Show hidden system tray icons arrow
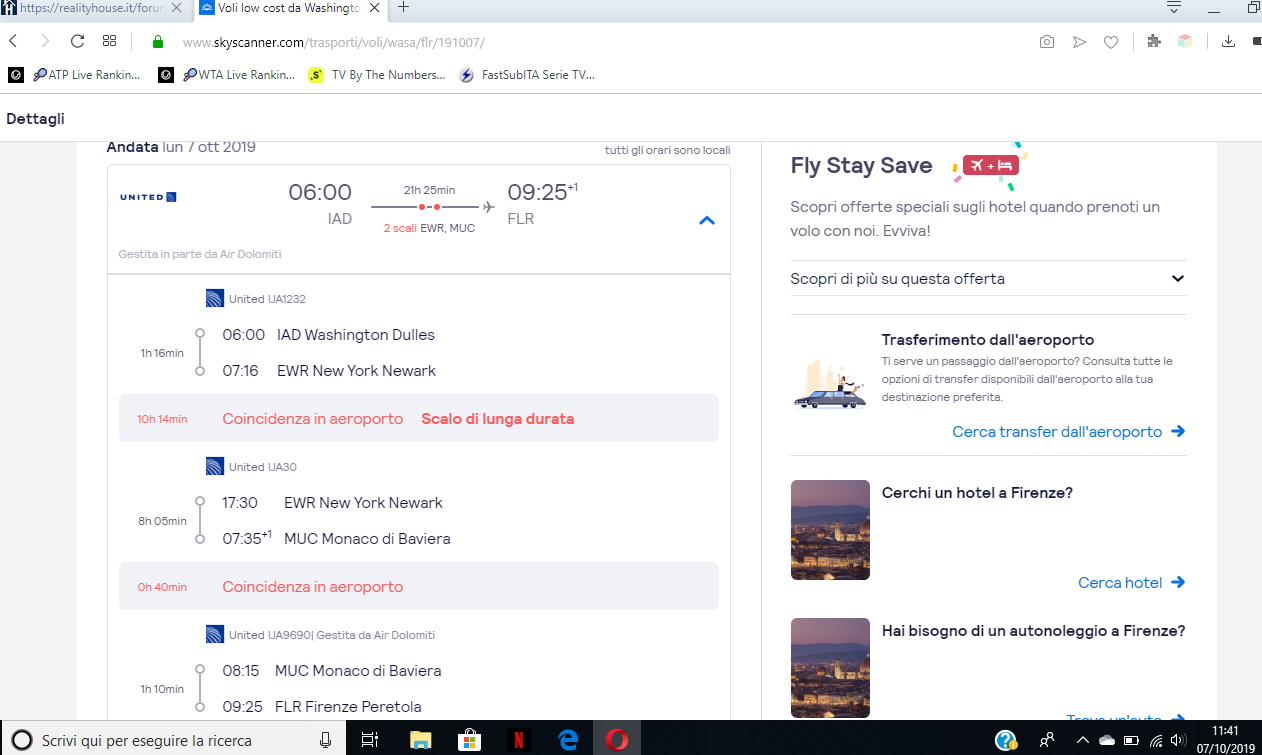This screenshot has width=1262, height=755. pos(1082,740)
